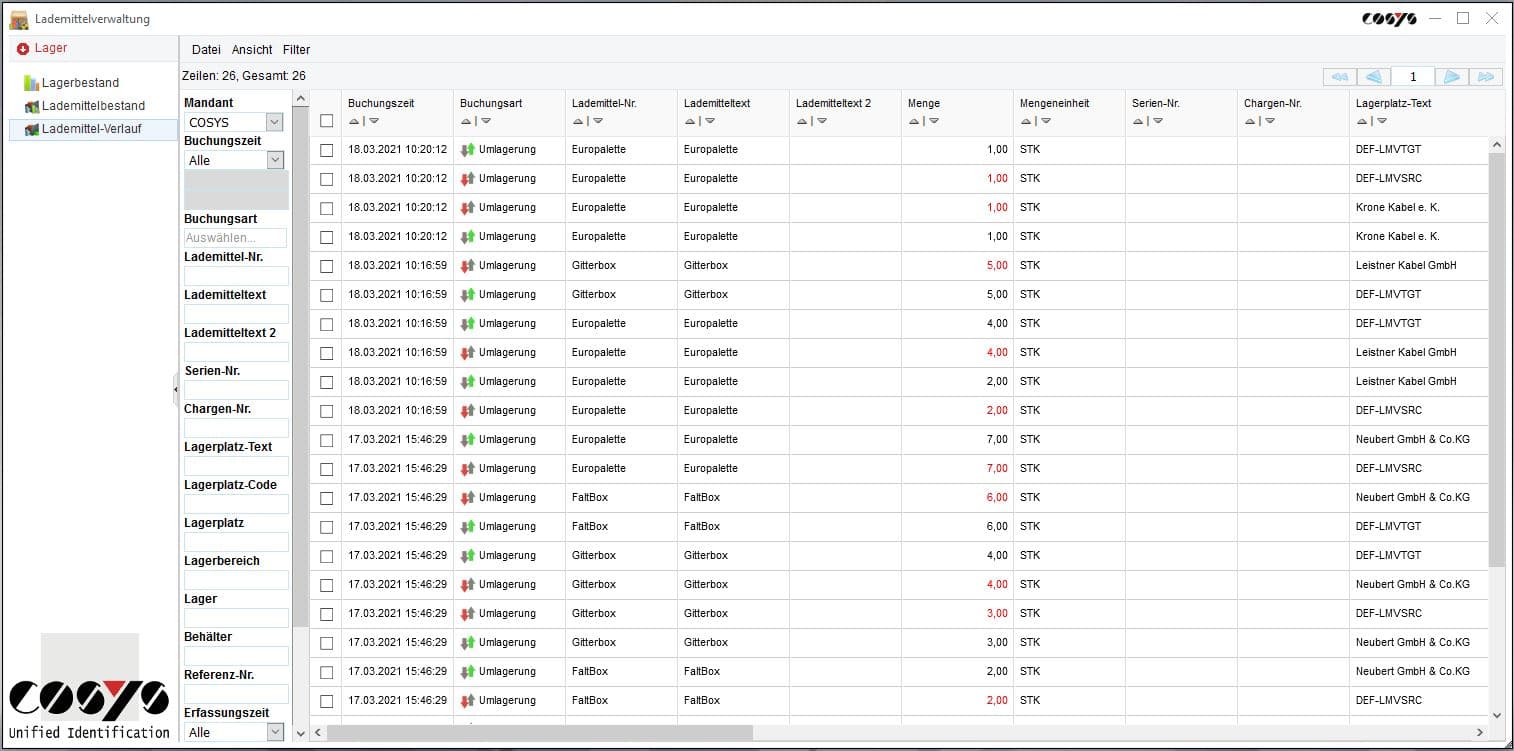The width and height of the screenshot is (1514, 751).
Task: Jump to the last results page
Action: click(1487, 76)
